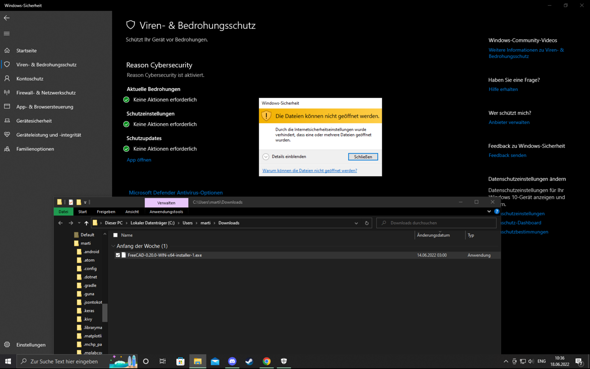Toggle the hamburger navigation menu
This screenshot has width=590, height=369.
click(7, 34)
